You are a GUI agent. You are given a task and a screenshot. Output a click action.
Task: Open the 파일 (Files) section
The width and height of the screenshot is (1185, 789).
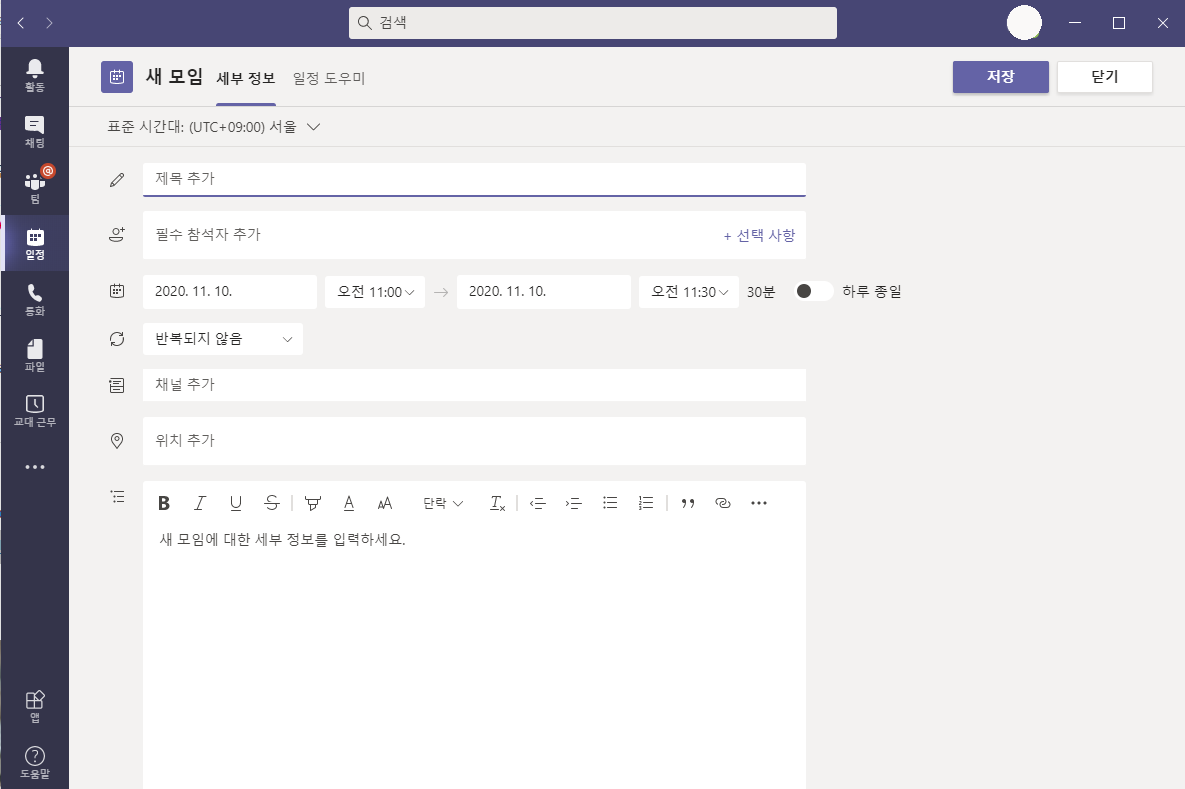point(35,355)
